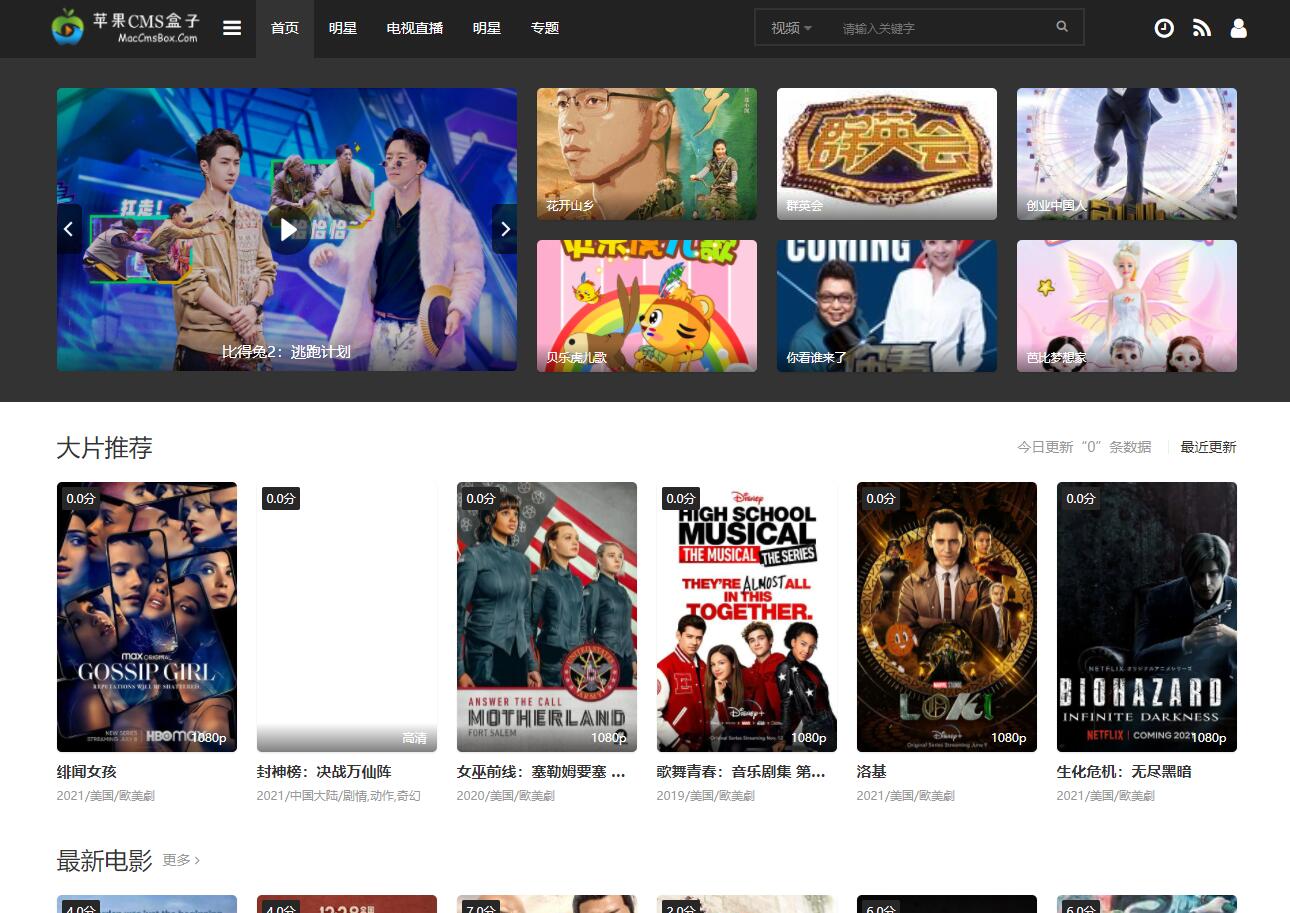
Task: Open the 花开山乡 thumbnail
Action: (x=646, y=154)
